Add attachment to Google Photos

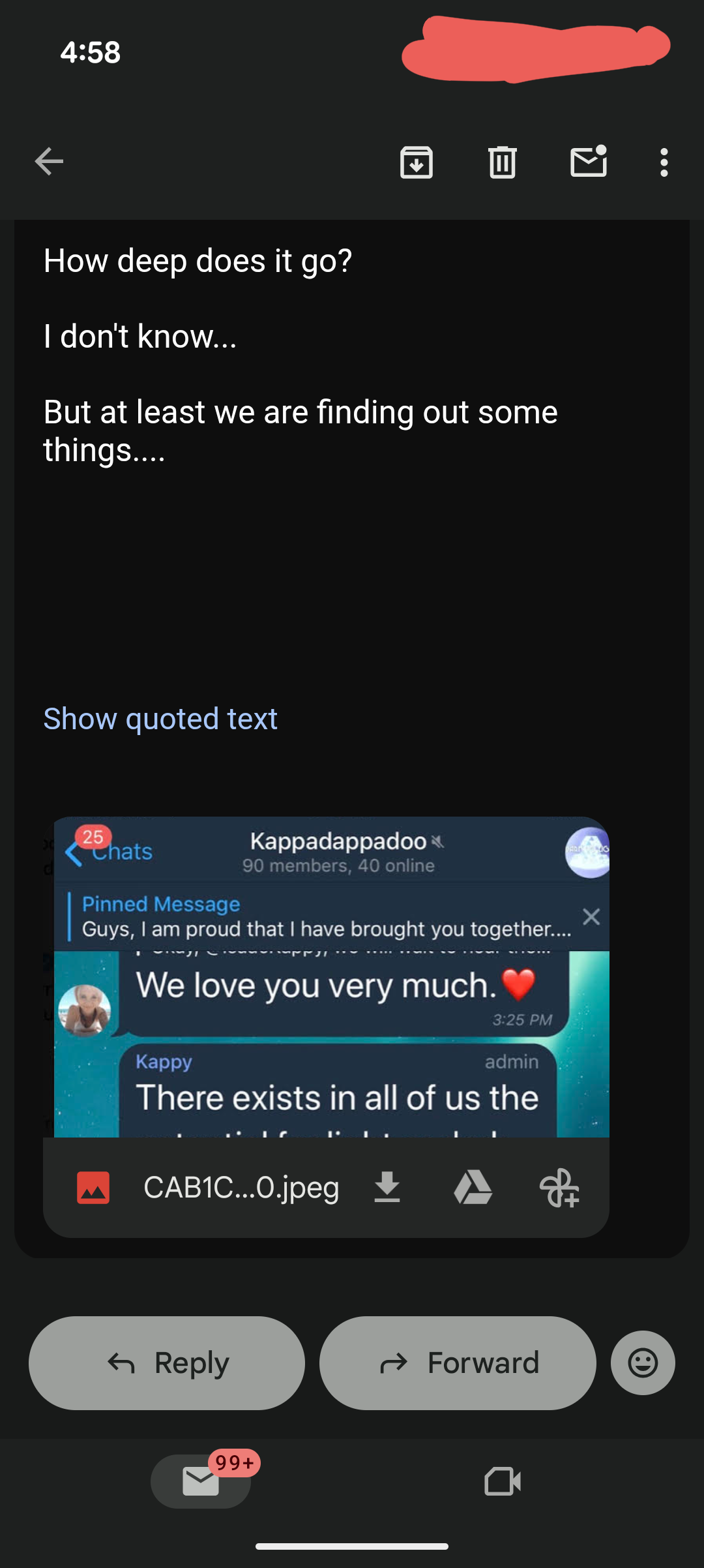point(559,1187)
